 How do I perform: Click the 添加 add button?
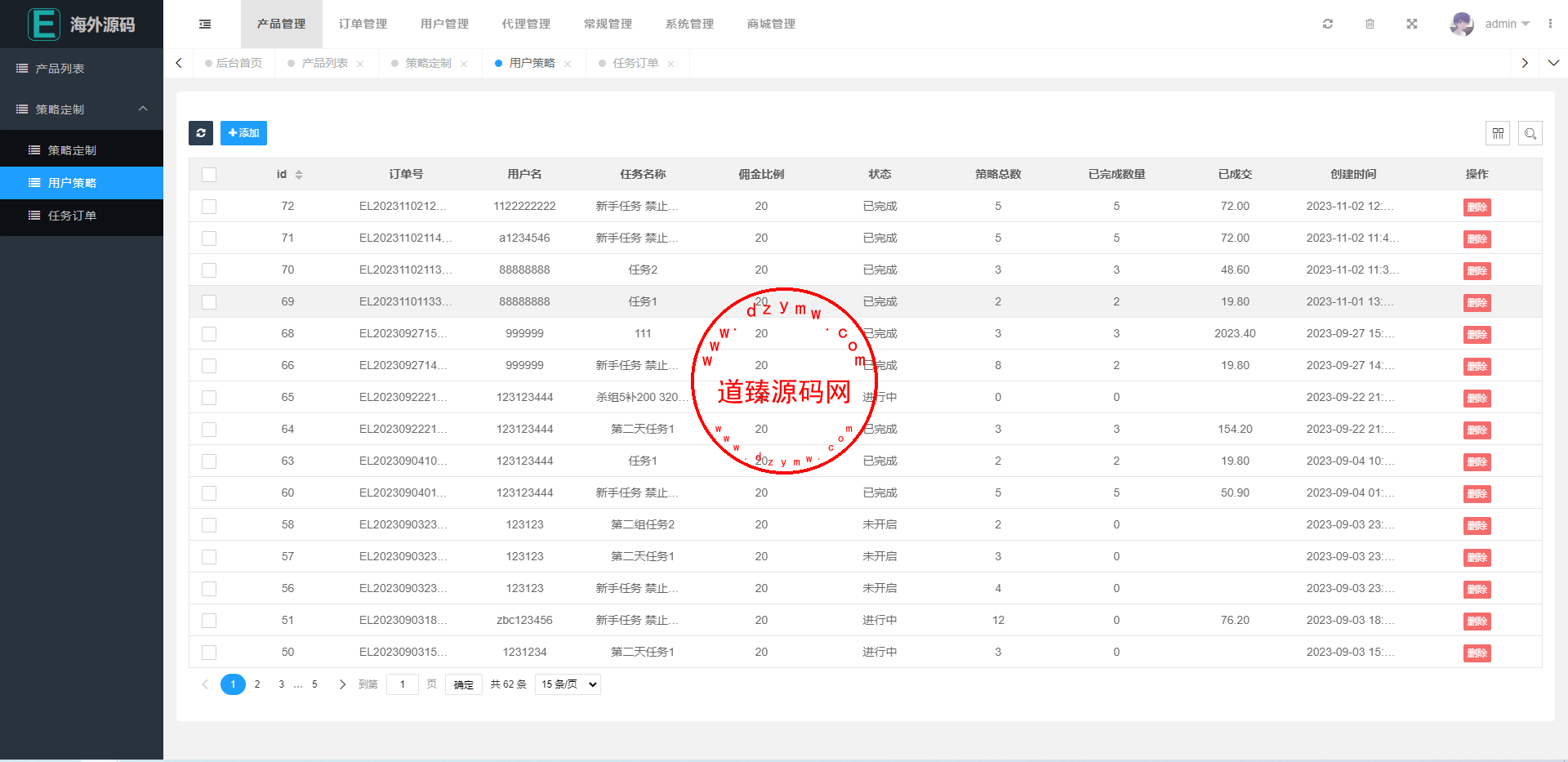(x=243, y=133)
